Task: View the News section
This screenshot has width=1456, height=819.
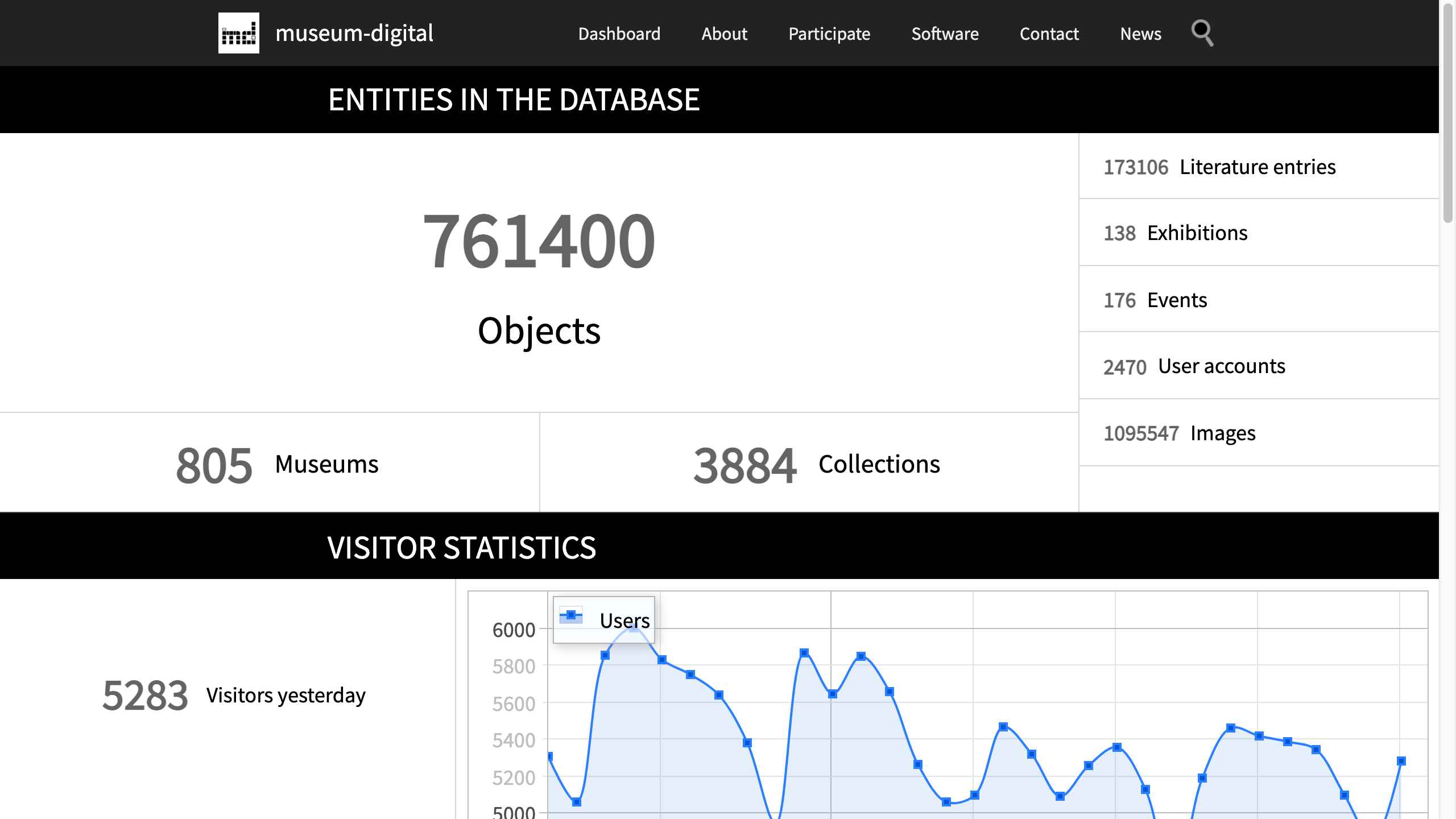Action: point(1140,34)
